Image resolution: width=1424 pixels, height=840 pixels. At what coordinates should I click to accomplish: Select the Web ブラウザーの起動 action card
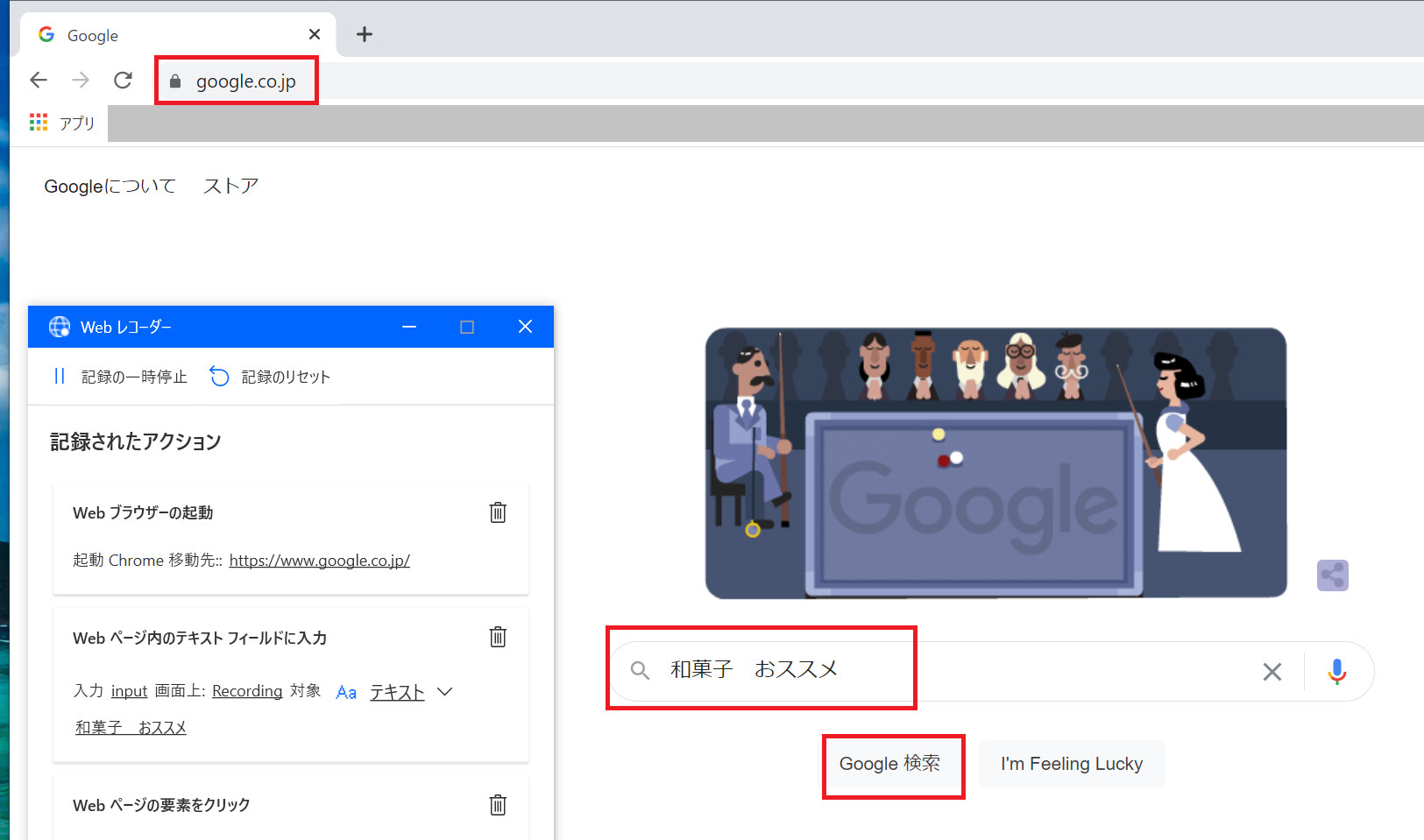point(291,538)
